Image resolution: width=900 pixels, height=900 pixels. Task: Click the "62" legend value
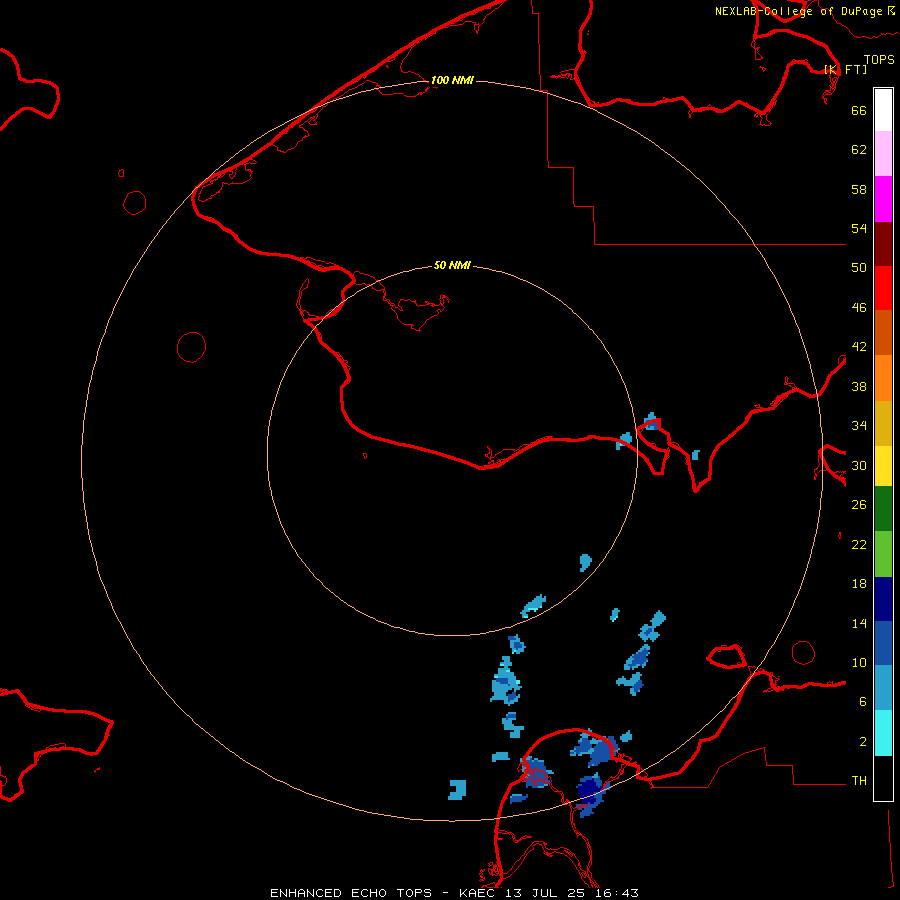(859, 150)
